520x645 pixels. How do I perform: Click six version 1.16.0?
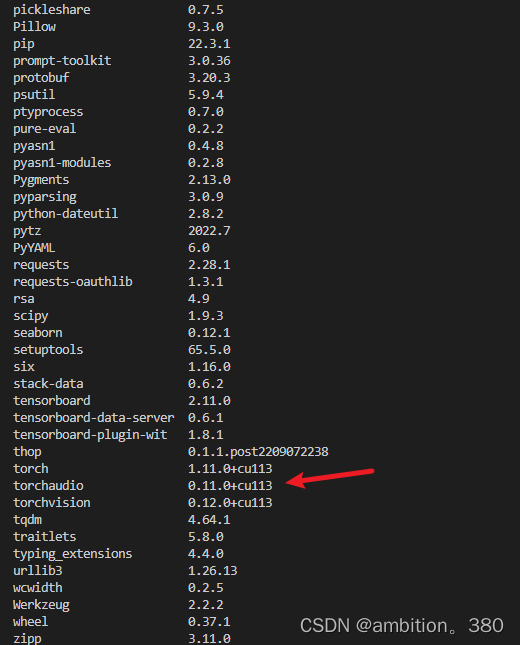209,367
